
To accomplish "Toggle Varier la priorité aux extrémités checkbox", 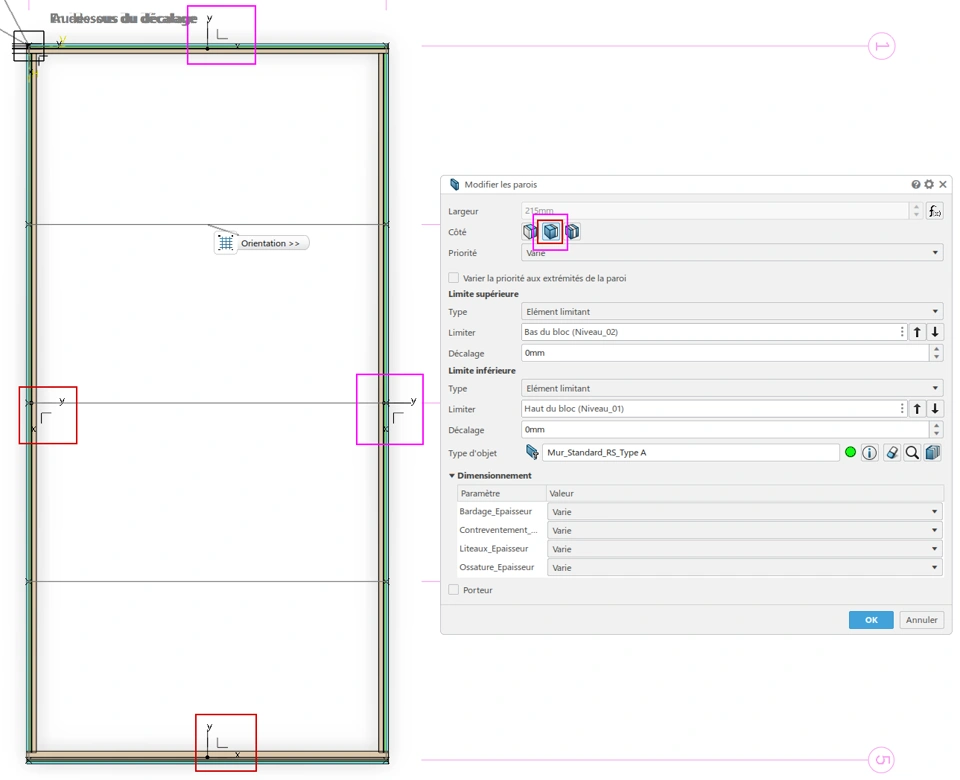I will point(454,277).
